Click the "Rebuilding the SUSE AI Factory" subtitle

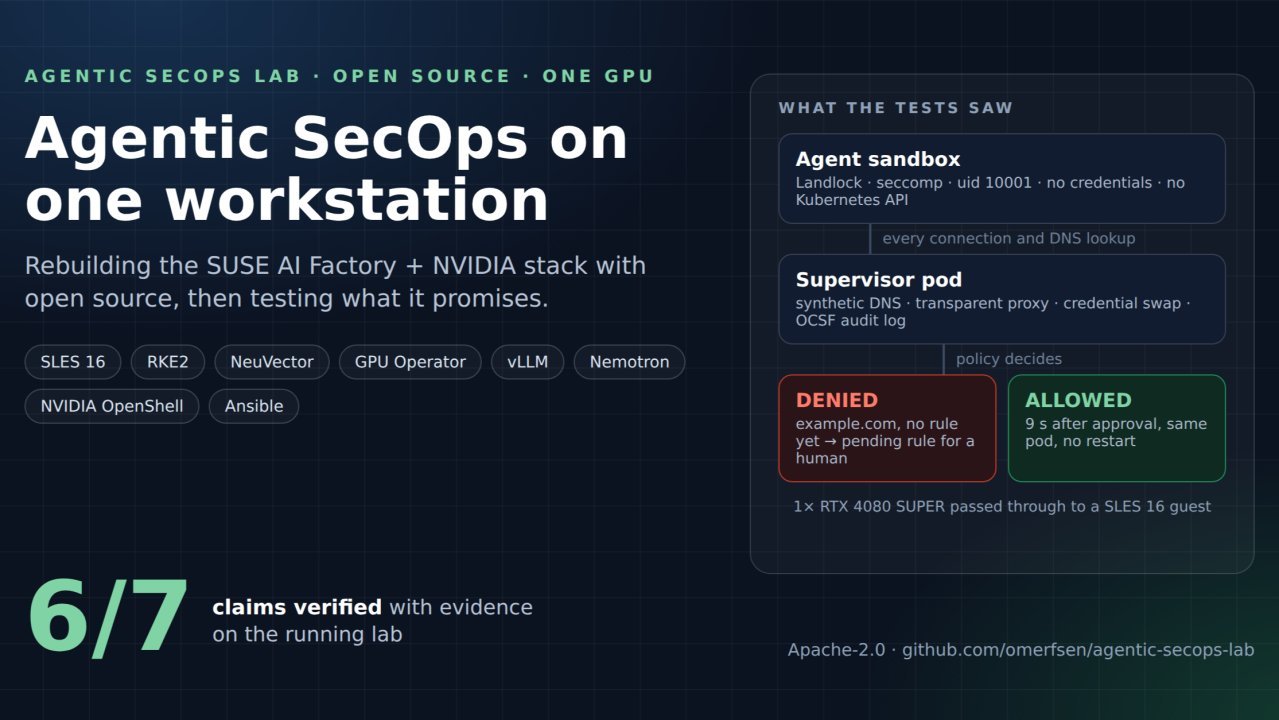point(335,282)
